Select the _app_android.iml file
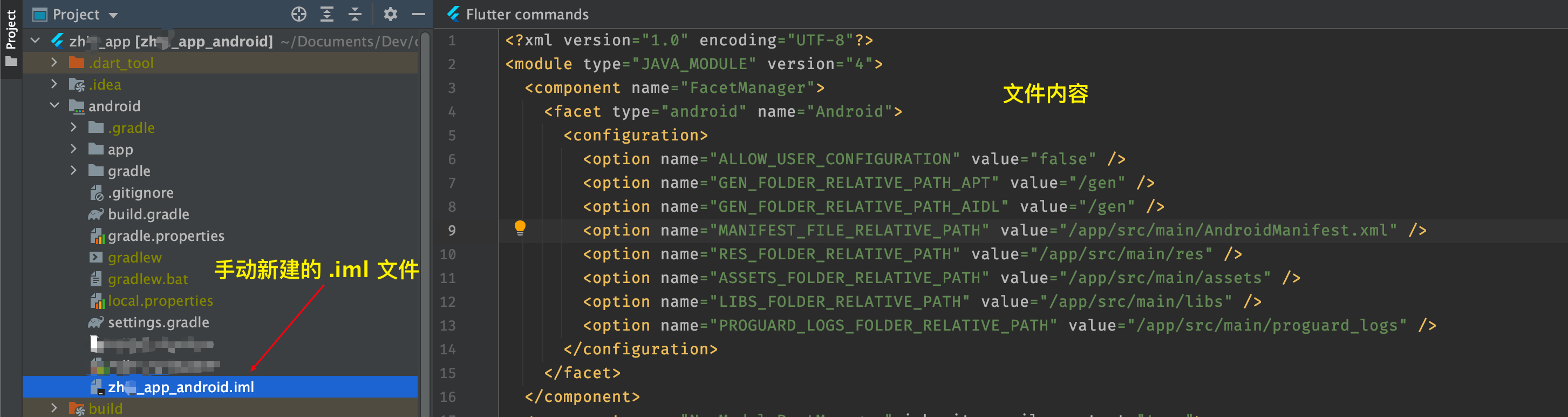The image size is (1568, 417). coord(220,387)
